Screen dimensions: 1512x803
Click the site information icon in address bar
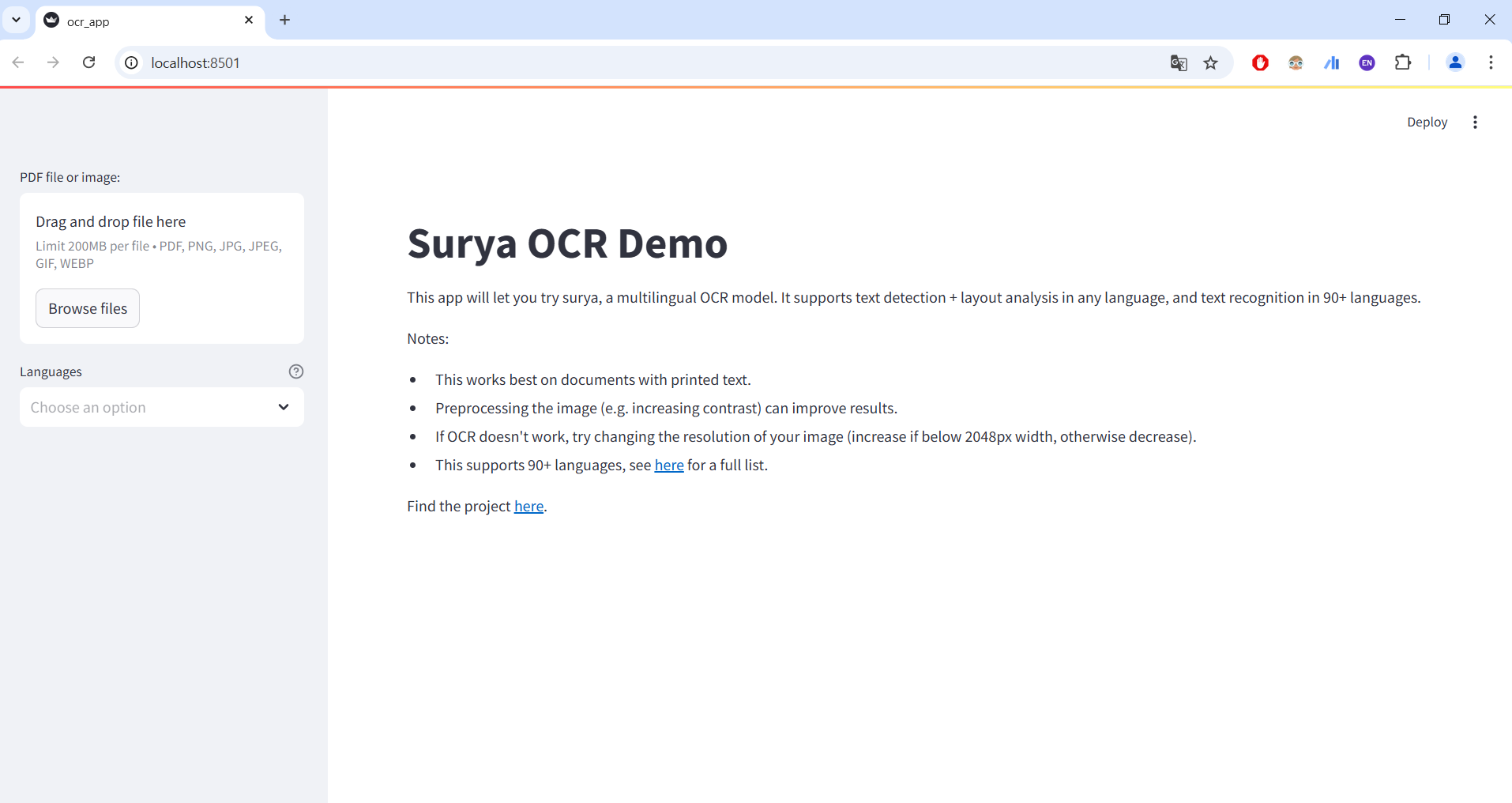click(x=132, y=62)
